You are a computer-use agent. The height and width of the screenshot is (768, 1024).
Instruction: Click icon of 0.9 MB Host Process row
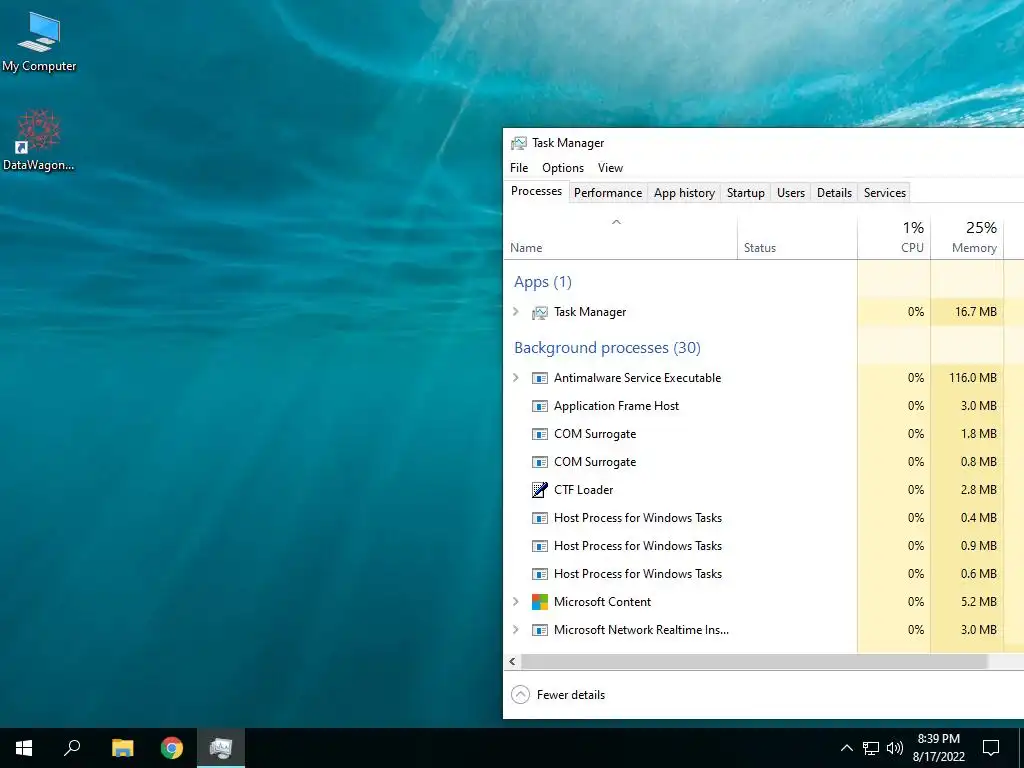539,547
